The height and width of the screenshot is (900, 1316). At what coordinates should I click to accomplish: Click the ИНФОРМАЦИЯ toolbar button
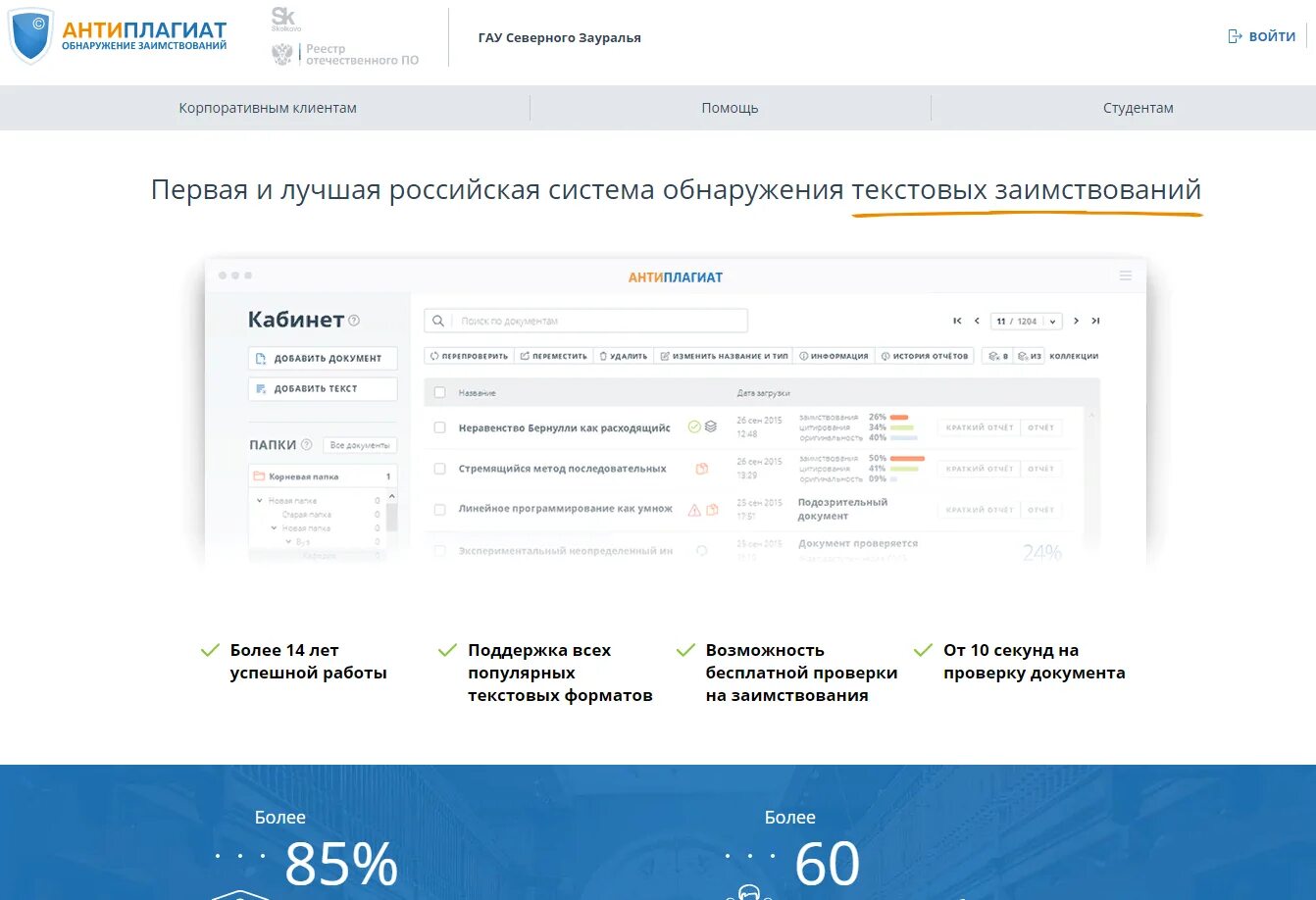tap(834, 356)
